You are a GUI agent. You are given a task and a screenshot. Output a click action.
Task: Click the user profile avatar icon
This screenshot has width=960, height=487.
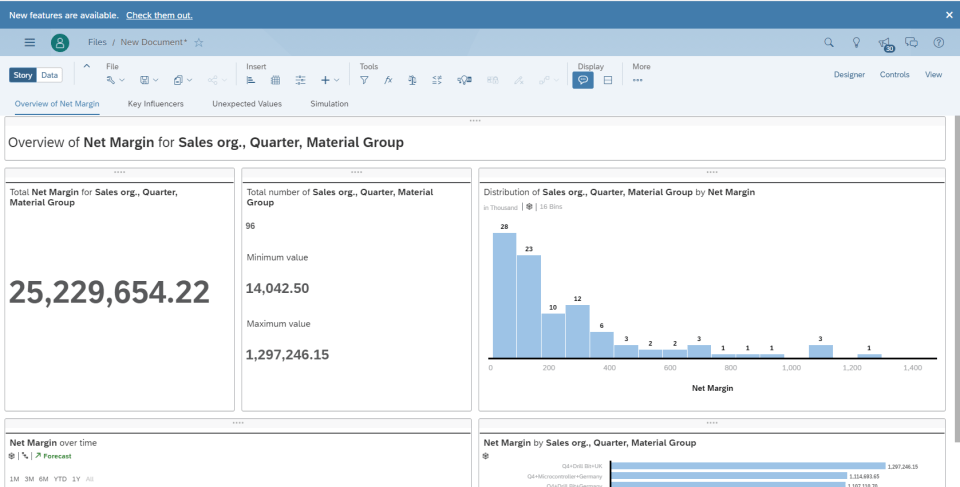click(x=60, y=42)
